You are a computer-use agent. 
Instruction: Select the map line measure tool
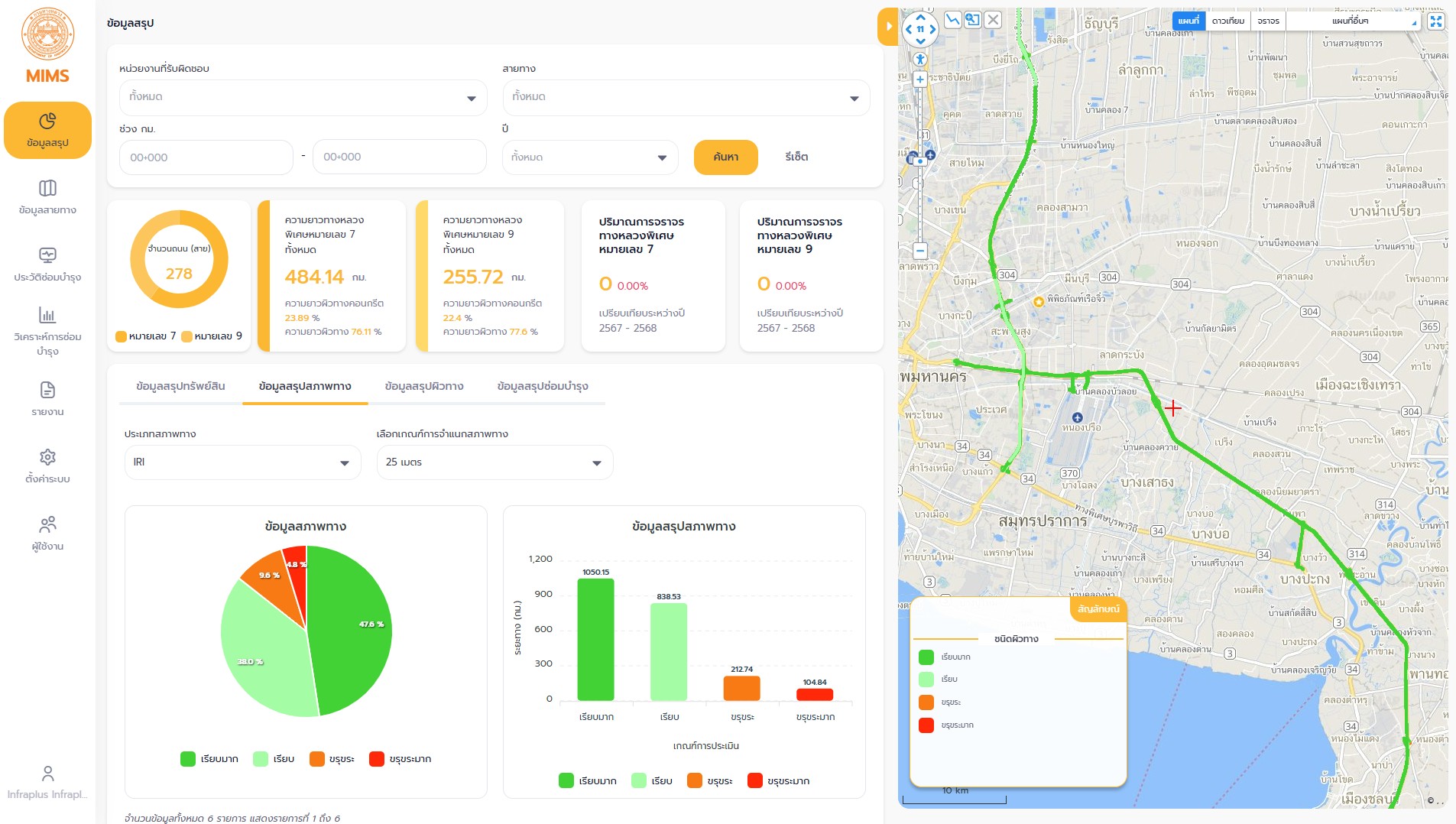coord(952,21)
